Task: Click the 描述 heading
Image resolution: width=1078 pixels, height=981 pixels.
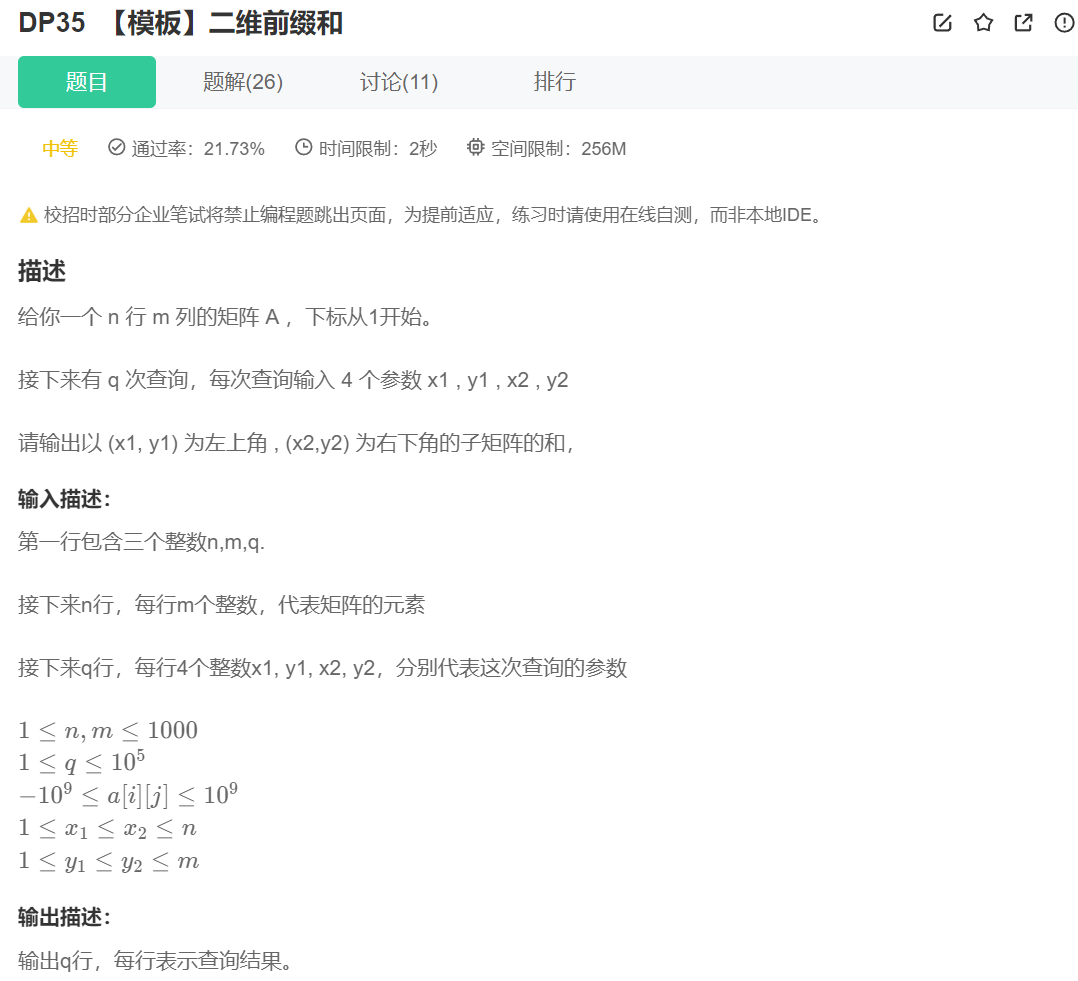Action: click(x=42, y=271)
